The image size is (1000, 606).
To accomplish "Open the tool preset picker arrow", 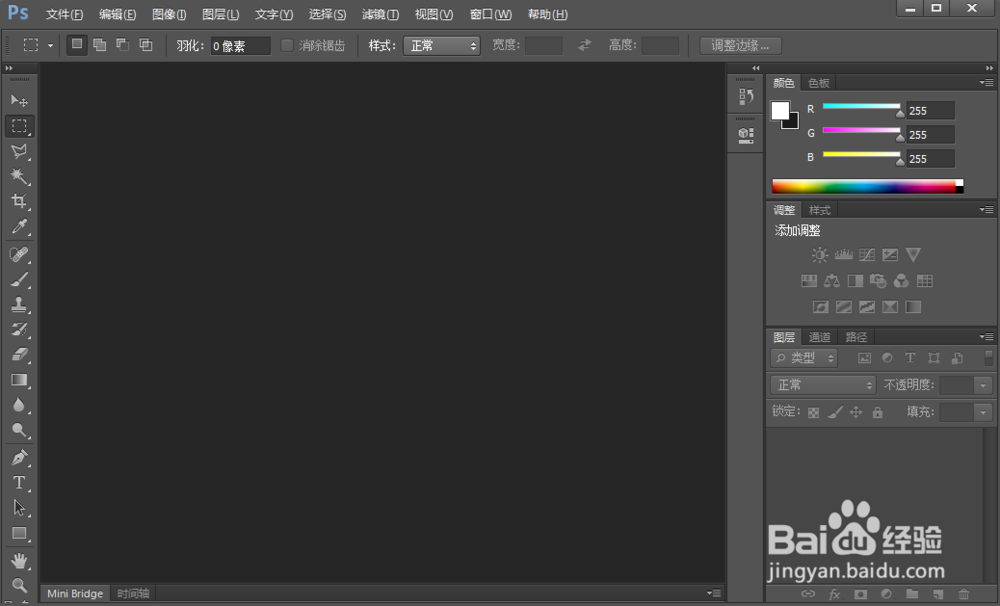I will pyautogui.click(x=50, y=45).
